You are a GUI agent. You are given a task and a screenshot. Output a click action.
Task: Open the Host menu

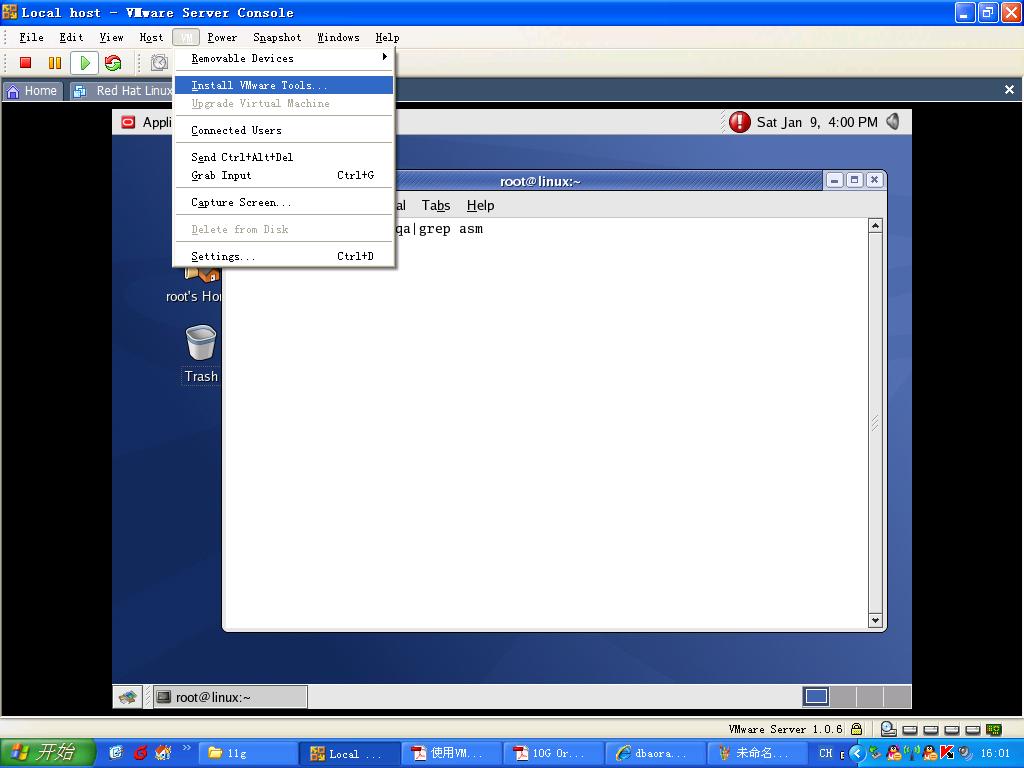click(x=151, y=37)
